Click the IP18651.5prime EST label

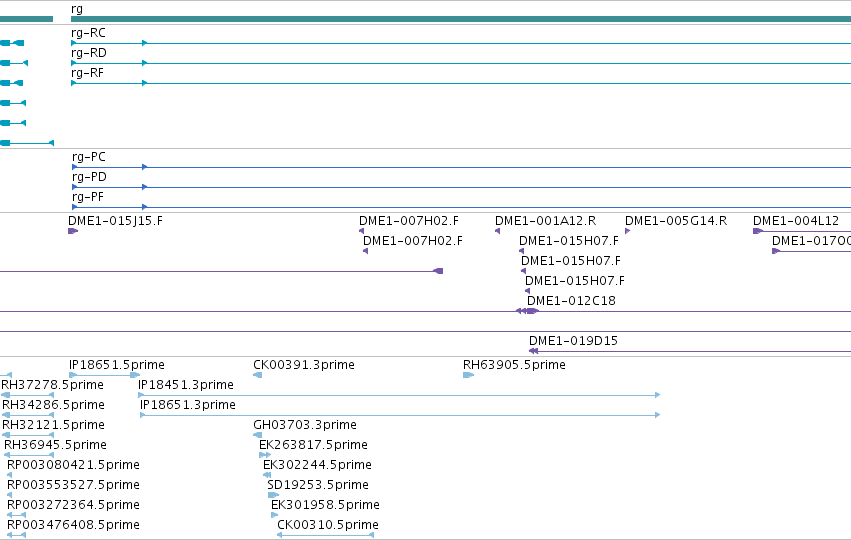(x=117, y=365)
